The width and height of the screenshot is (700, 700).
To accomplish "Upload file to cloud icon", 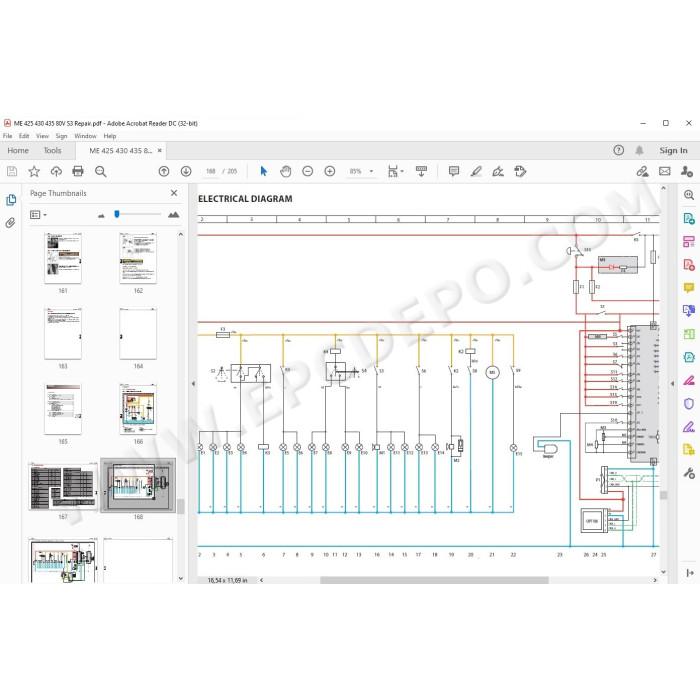I will tap(56, 171).
